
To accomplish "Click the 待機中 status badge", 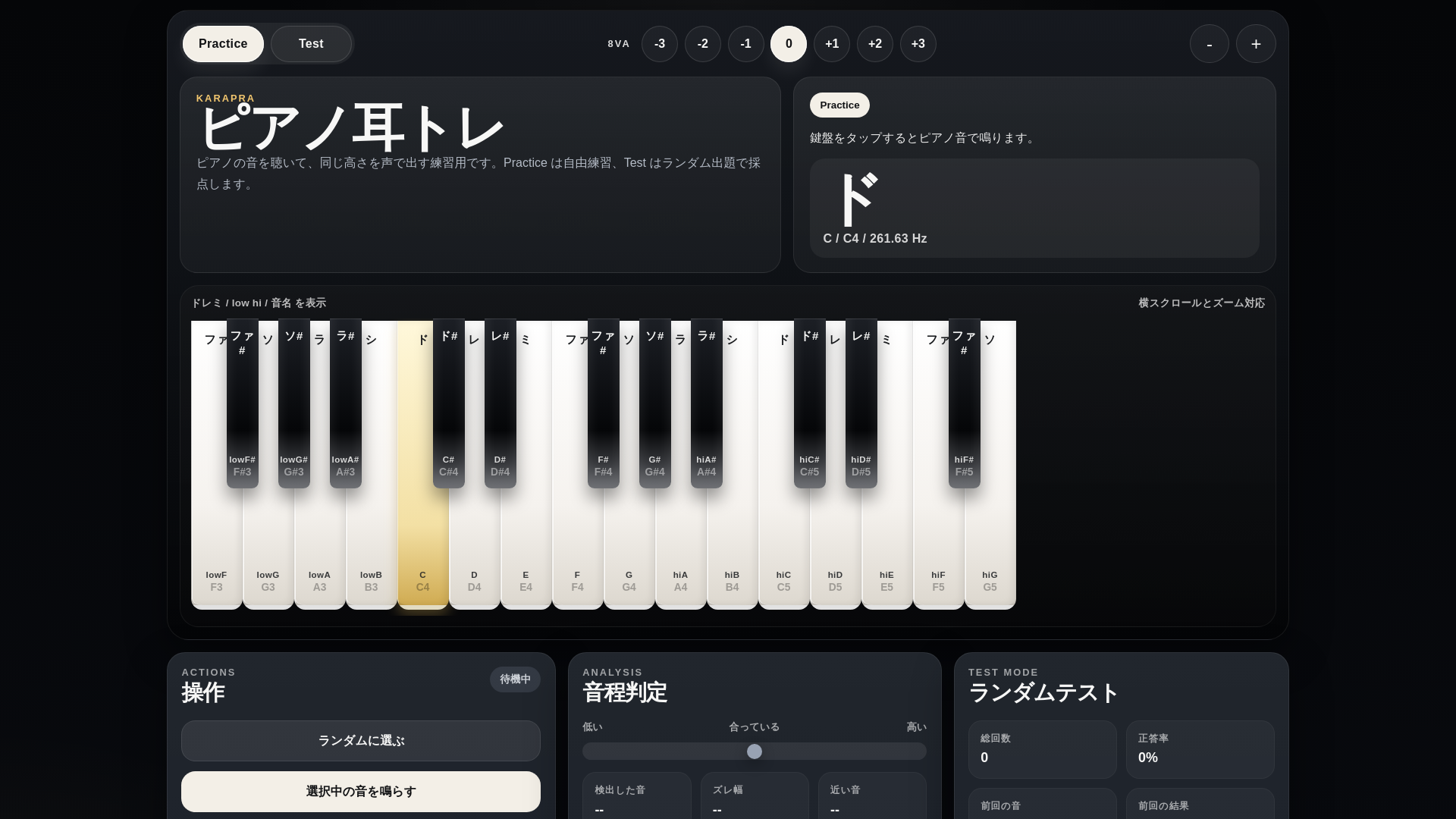I will pos(515,679).
